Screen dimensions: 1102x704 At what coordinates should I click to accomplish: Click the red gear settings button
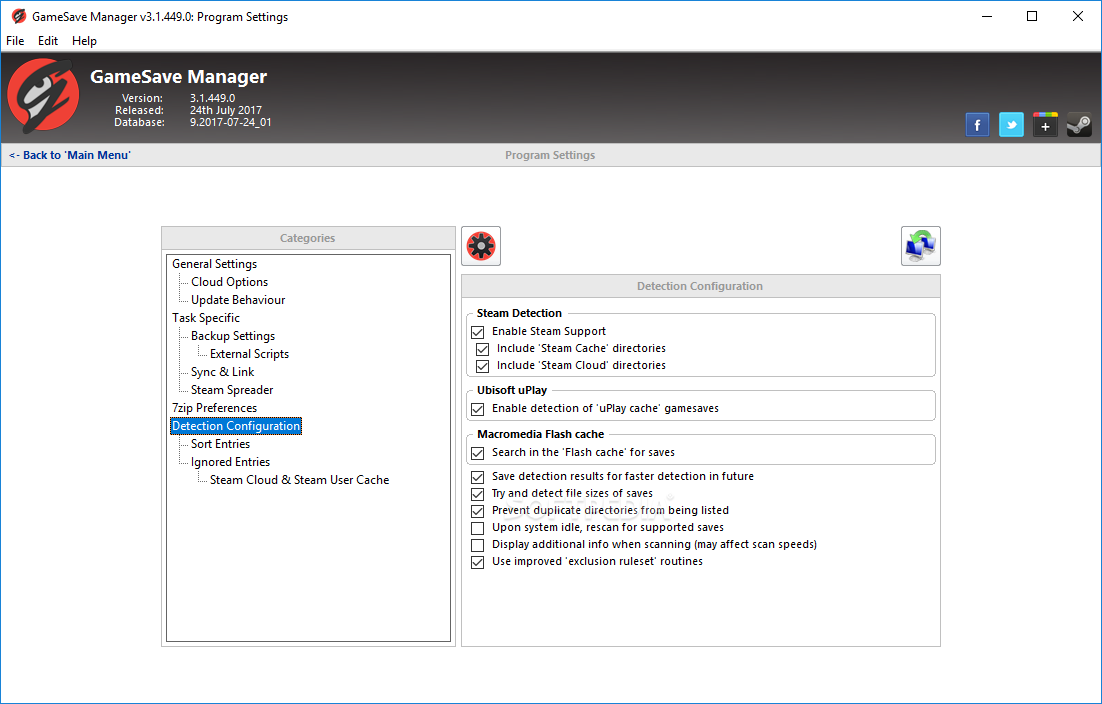[x=481, y=246]
